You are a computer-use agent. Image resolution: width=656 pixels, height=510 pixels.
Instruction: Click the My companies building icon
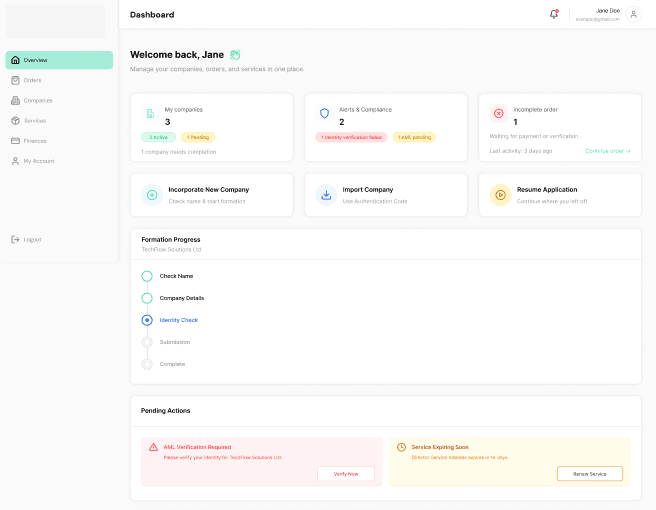(x=150, y=113)
